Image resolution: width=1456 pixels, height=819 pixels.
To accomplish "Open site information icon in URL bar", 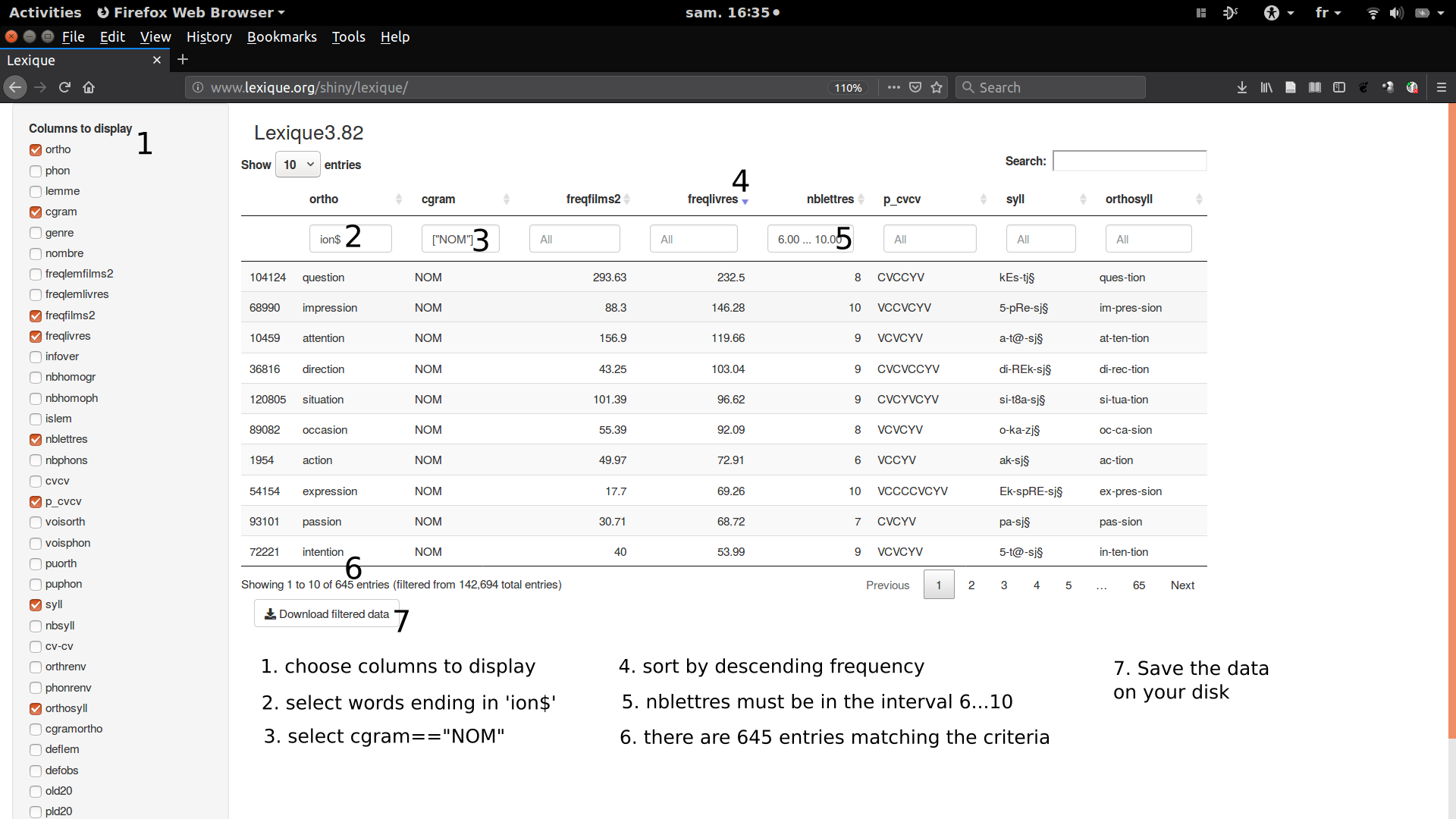I will pyautogui.click(x=198, y=87).
